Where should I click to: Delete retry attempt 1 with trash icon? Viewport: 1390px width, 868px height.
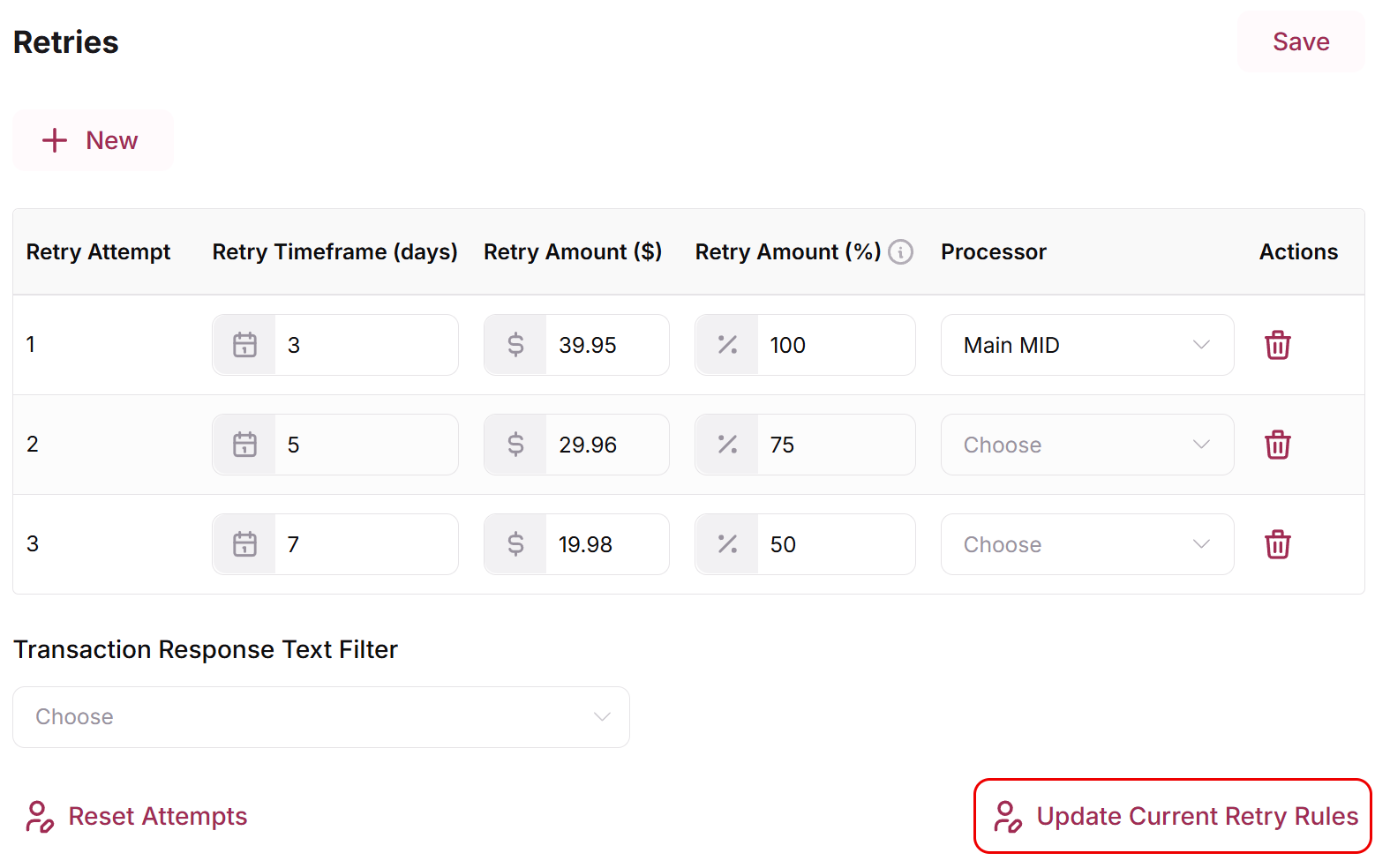[x=1277, y=345]
